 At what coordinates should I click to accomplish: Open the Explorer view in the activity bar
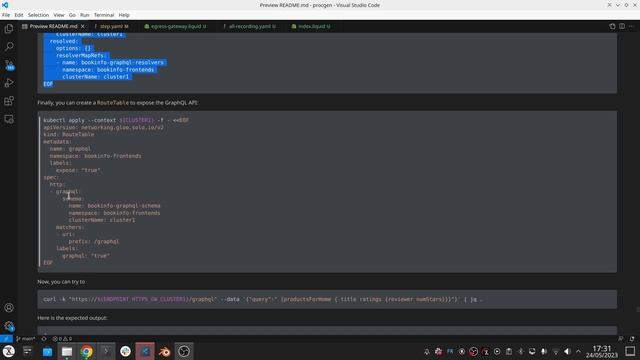(x=9, y=29)
